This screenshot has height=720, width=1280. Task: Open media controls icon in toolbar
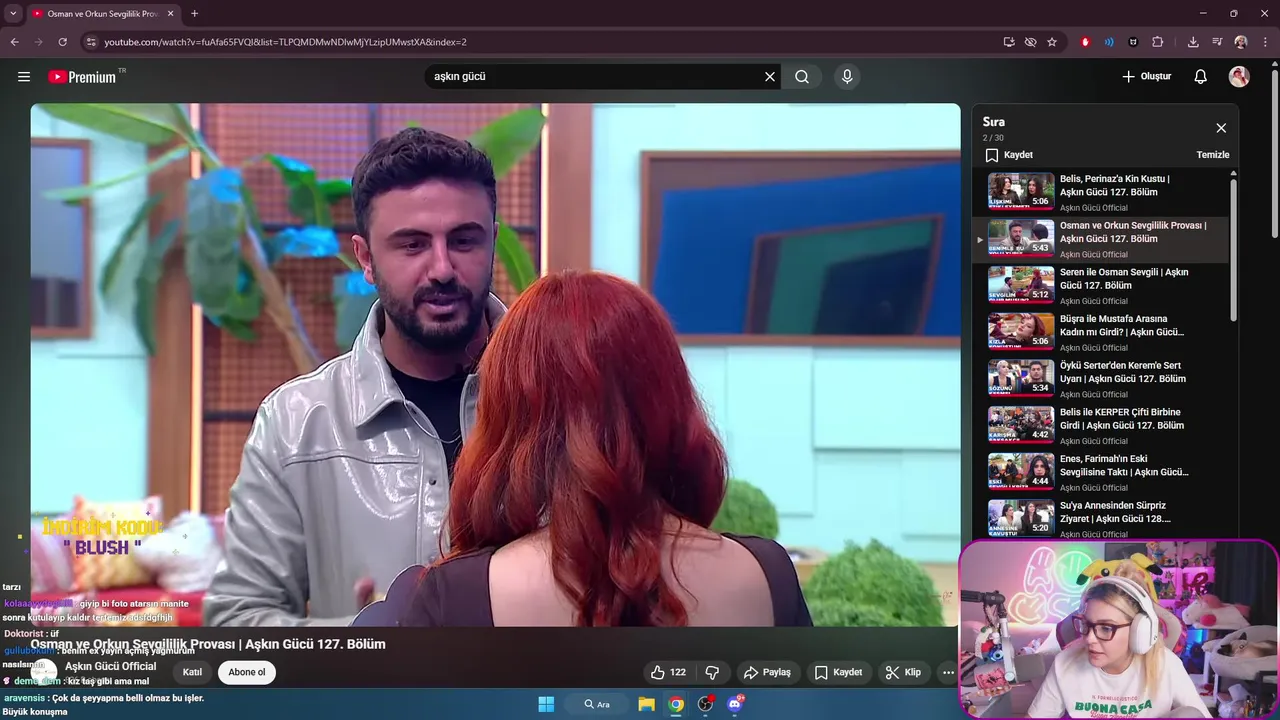coord(1217,42)
